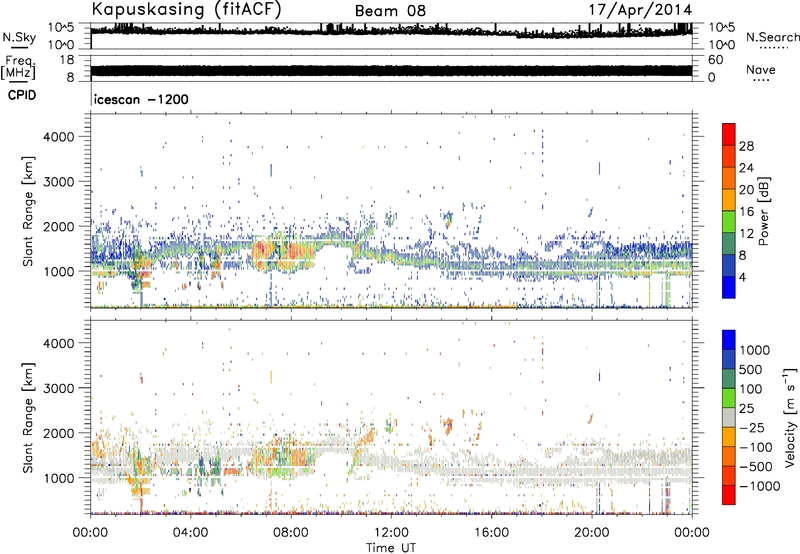The width and height of the screenshot is (800, 554).
Task: Click the 1000 tick on Velocity colorbar
Action: [x=755, y=350]
